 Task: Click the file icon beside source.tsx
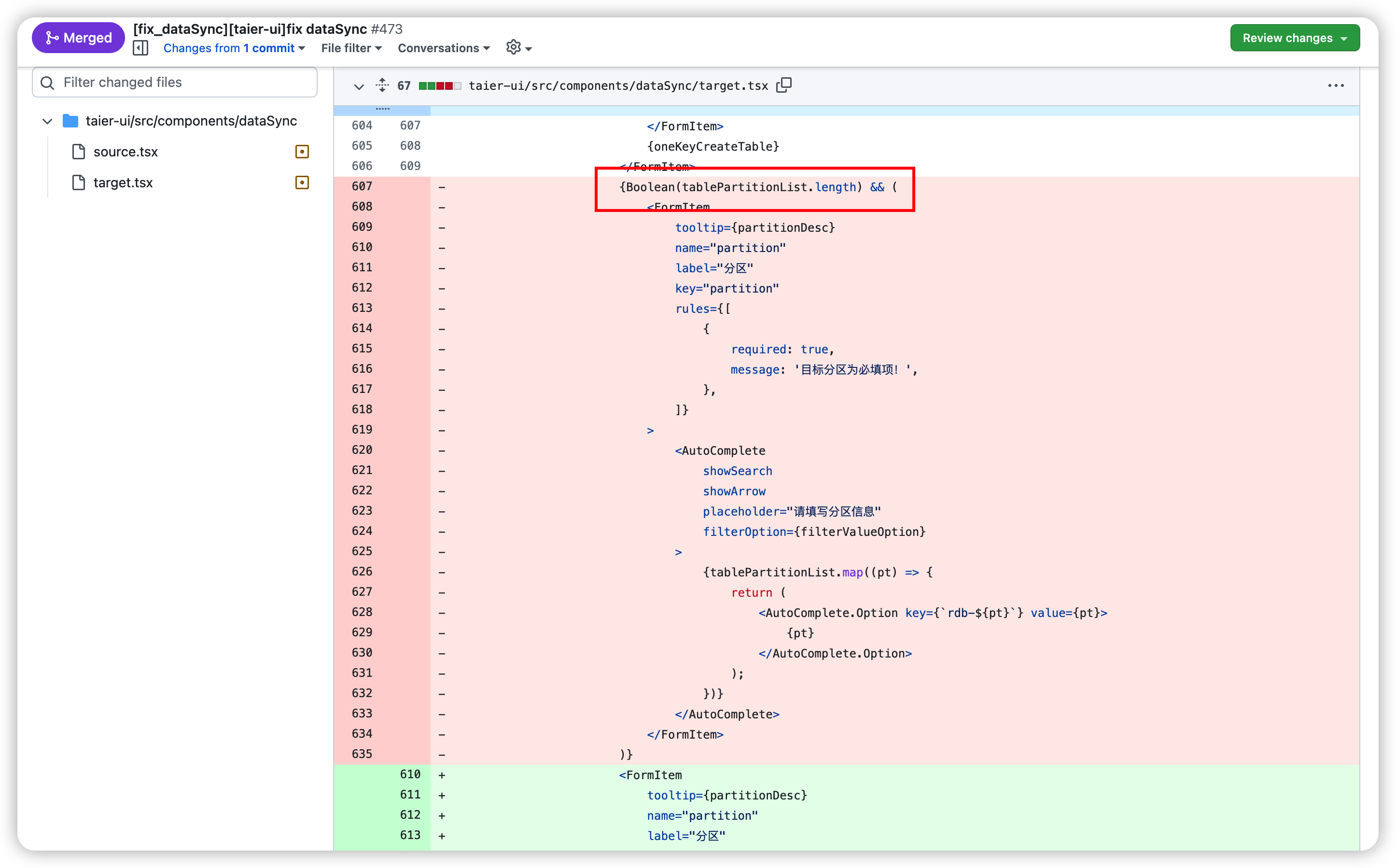point(79,151)
